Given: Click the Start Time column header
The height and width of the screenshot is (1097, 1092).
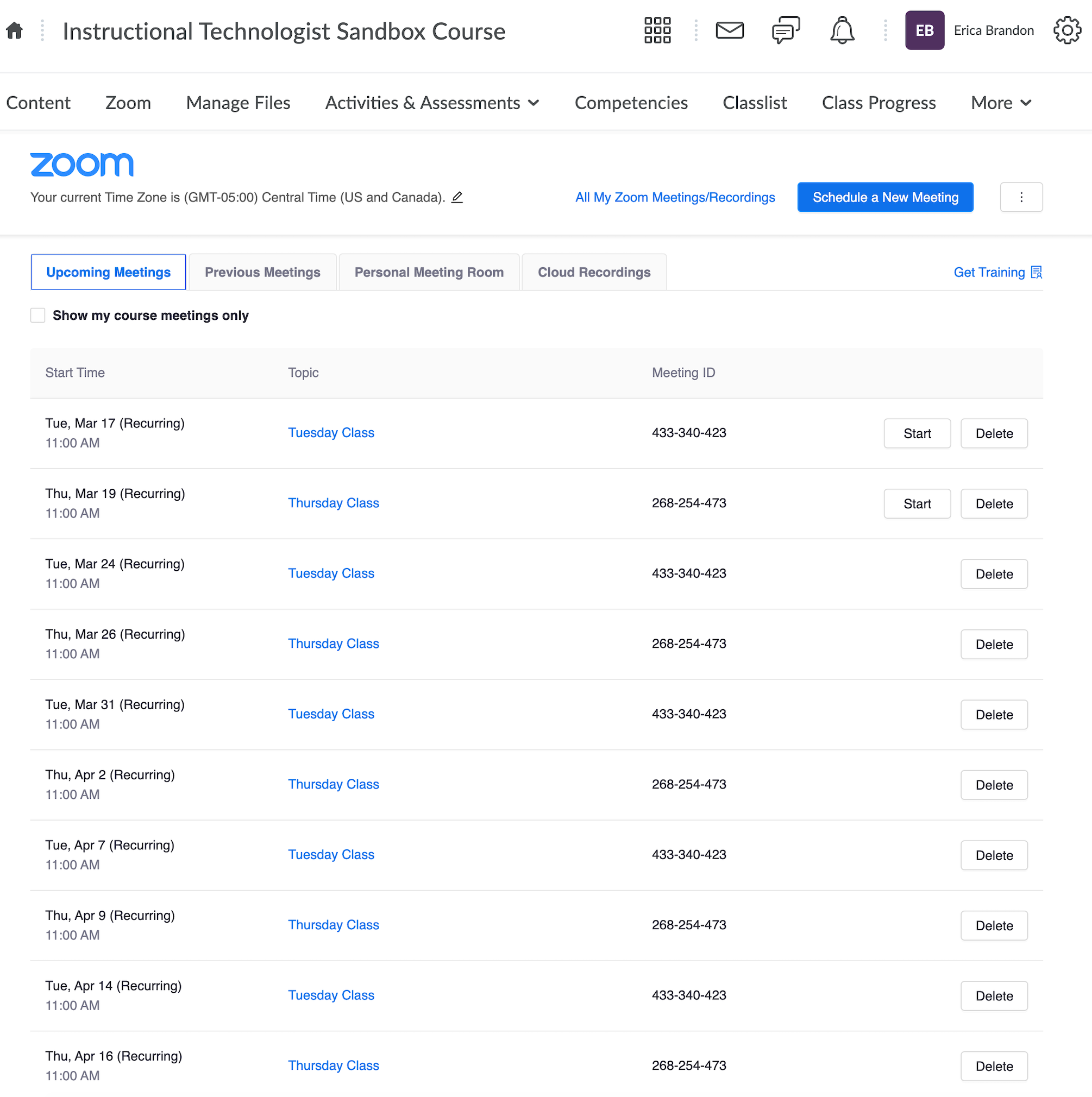Looking at the screenshot, I should [x=75, y=373].
